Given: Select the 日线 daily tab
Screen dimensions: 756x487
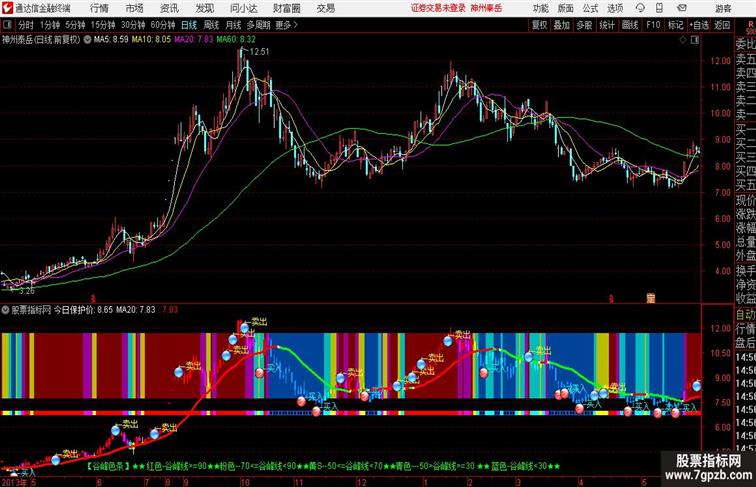Looking at the screenshot, I should (x=189, y=25).
